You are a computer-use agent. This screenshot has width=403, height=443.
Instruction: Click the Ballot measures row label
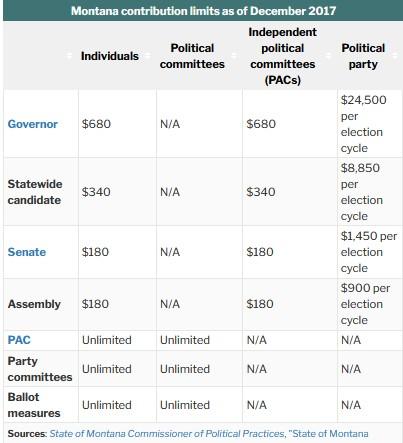(34, 405)
